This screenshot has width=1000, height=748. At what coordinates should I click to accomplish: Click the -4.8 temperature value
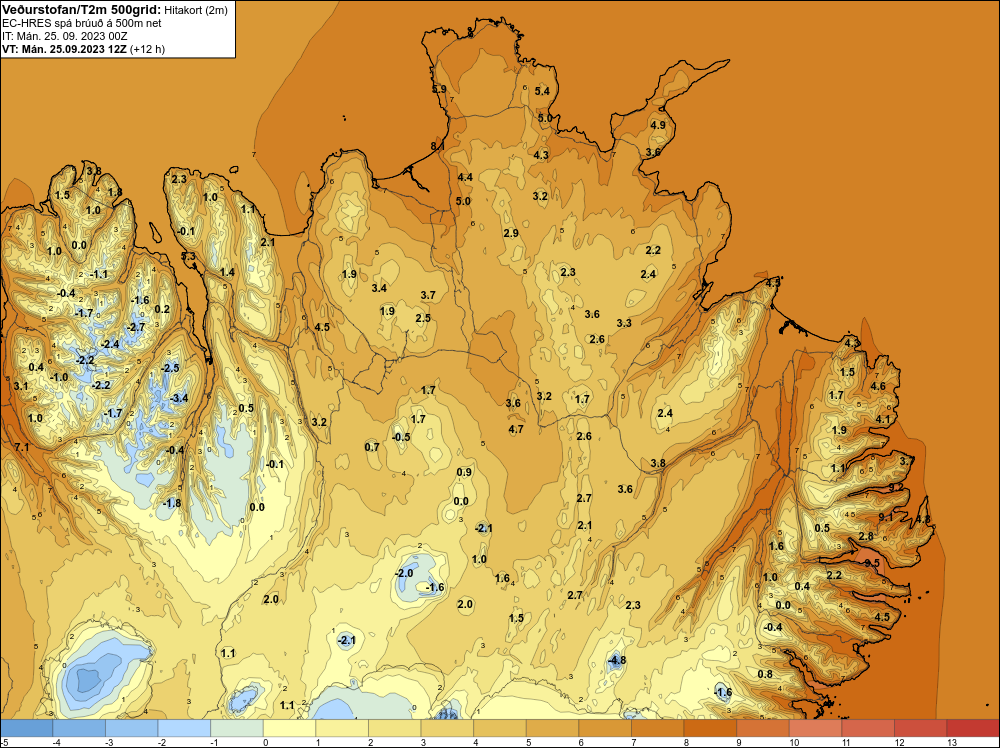[617, 660]
